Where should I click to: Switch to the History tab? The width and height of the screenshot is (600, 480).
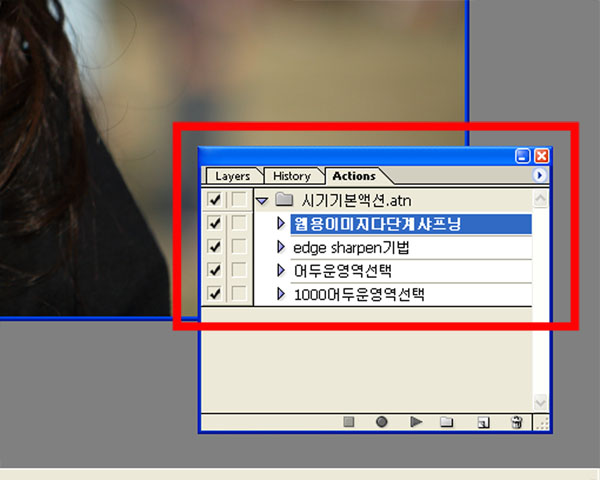coord(292,176)
